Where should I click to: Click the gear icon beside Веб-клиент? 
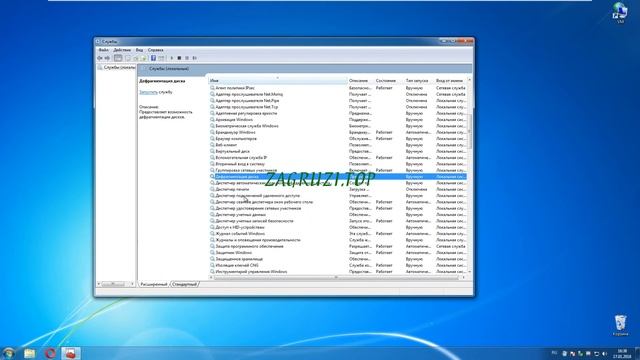point(212,145)
